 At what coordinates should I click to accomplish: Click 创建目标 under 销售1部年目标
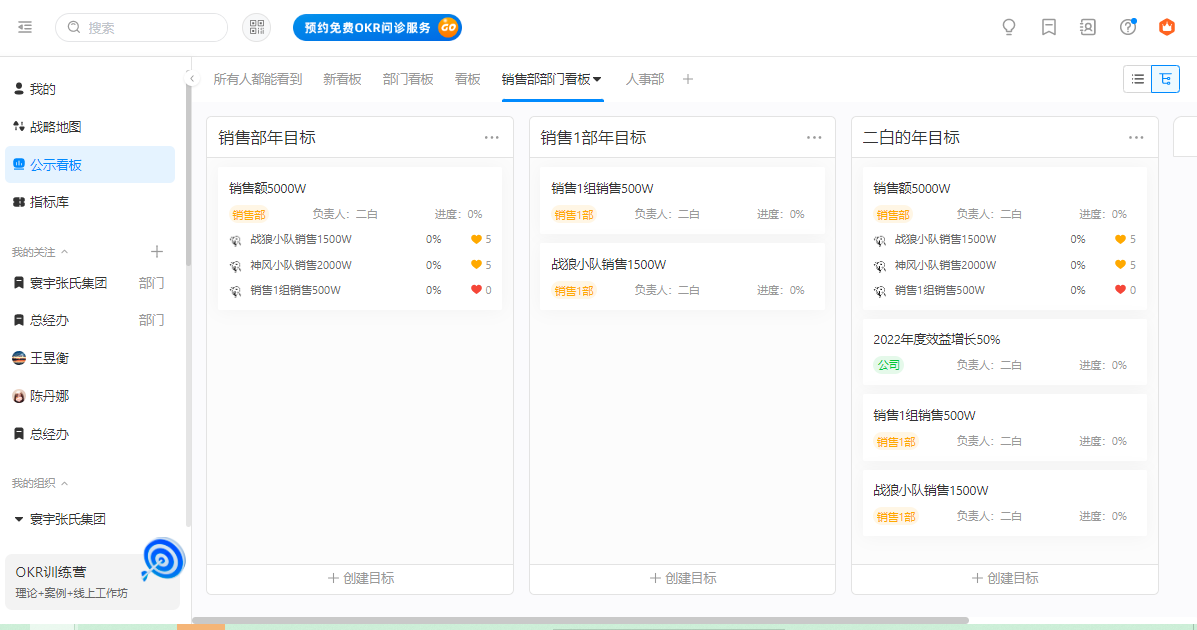(682, 578)
